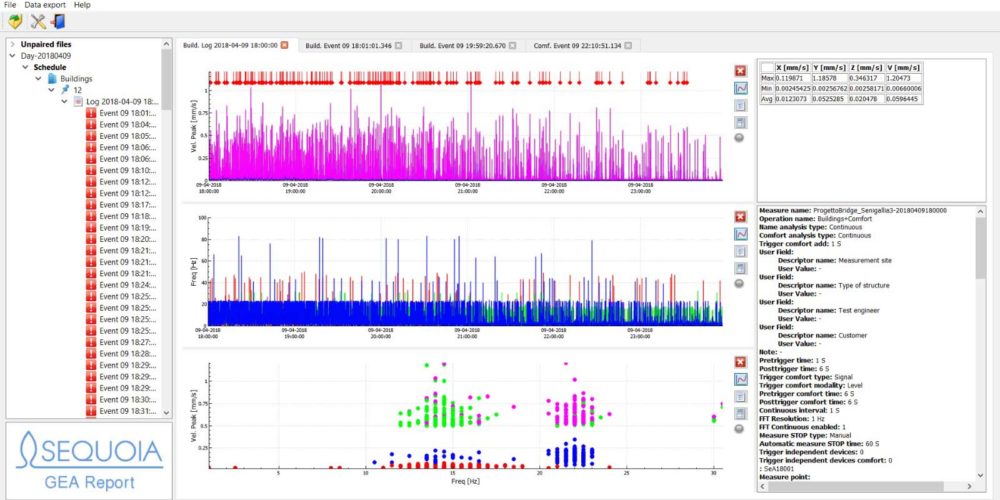The image size is (1000, 500).
Task: Collapse the Buildings folder node
Action: (x=38, y=78)
